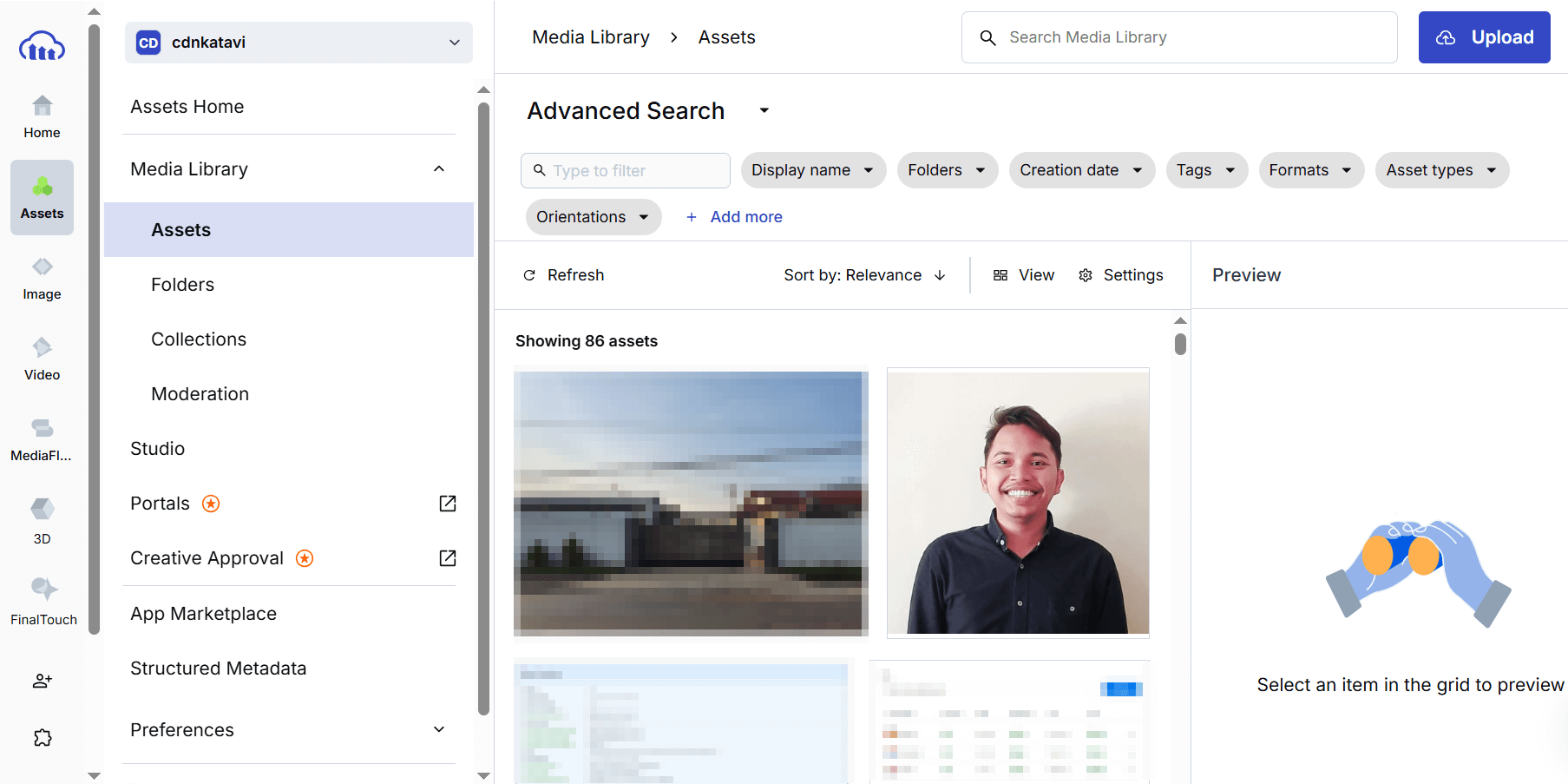Select the Assets icon in the sidebar

[41, 197]
